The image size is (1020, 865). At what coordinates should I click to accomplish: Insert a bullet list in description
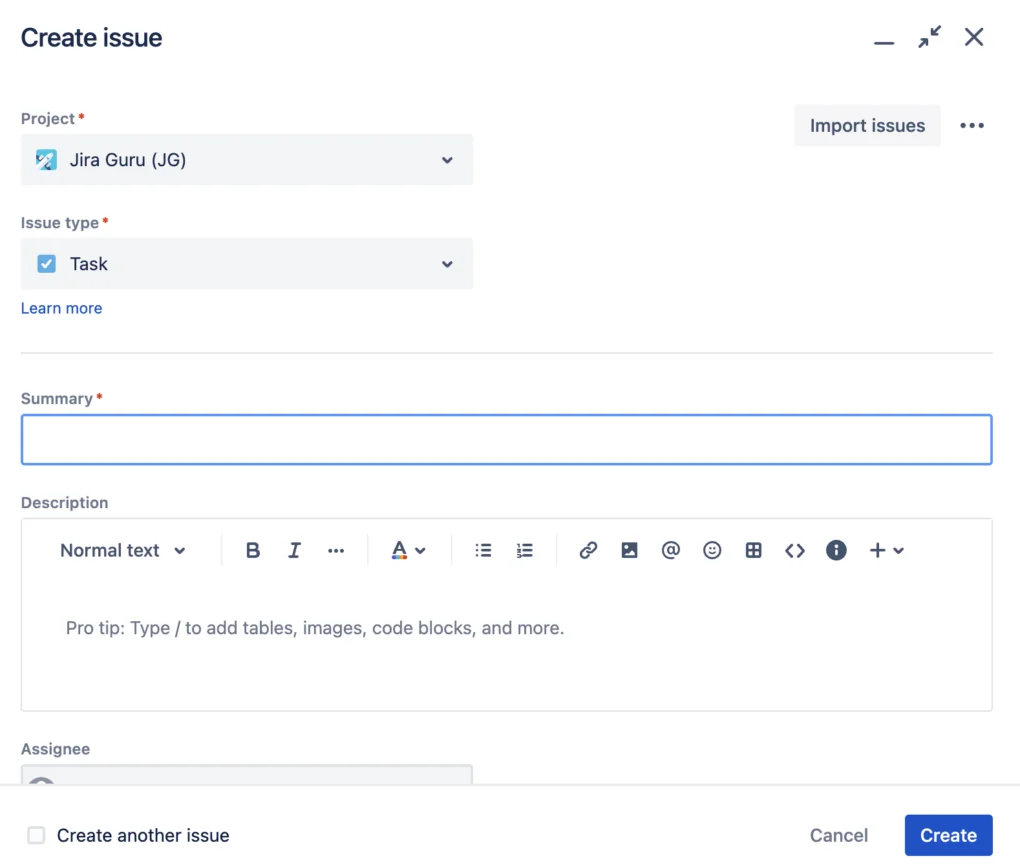pos(483,550)
